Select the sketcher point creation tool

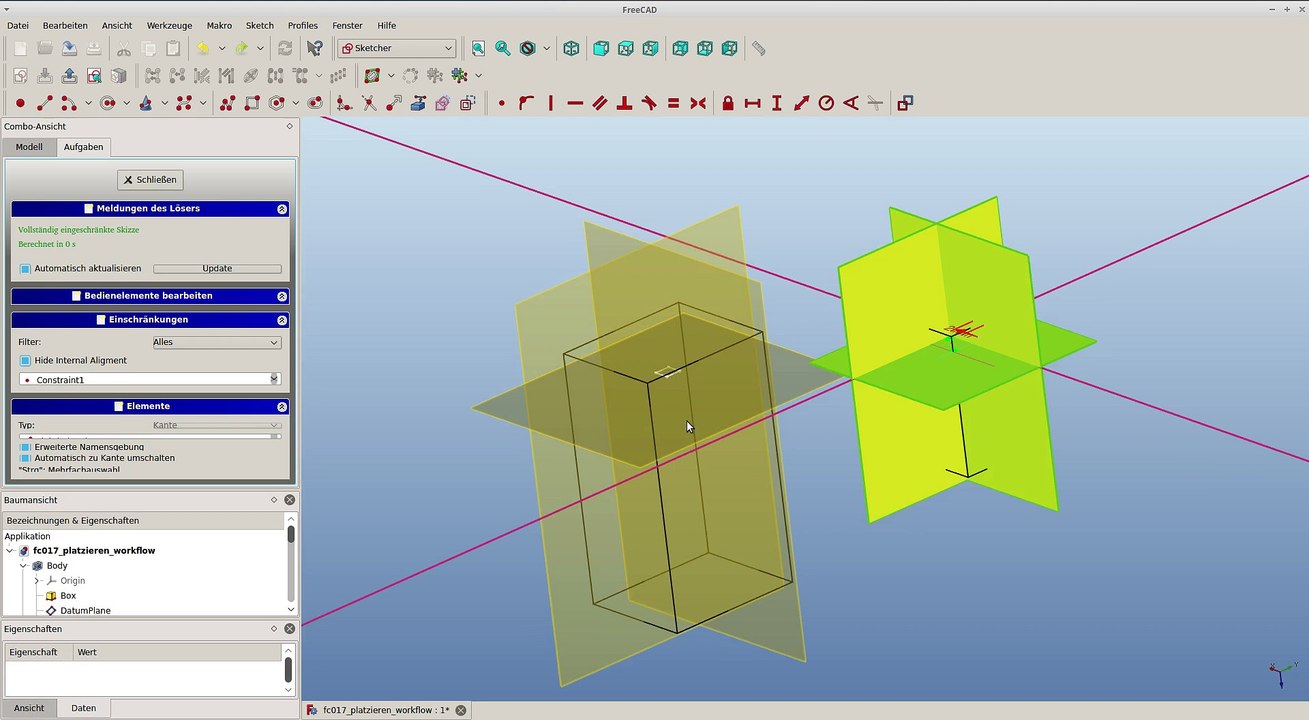click(x=20, y=103)
